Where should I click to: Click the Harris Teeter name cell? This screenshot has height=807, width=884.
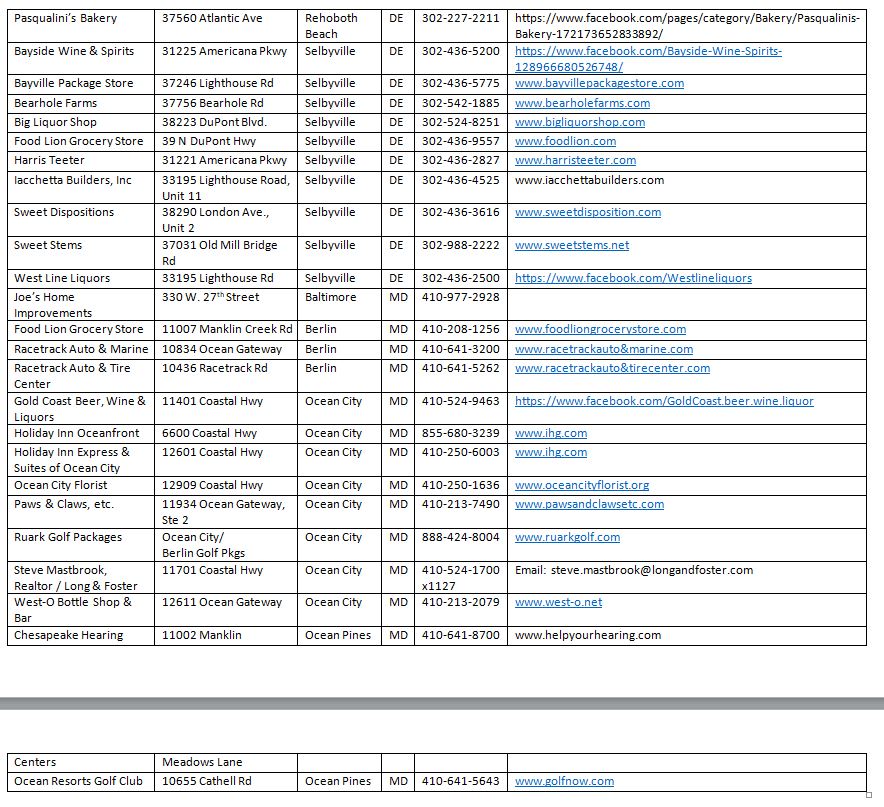coord(81,161)
